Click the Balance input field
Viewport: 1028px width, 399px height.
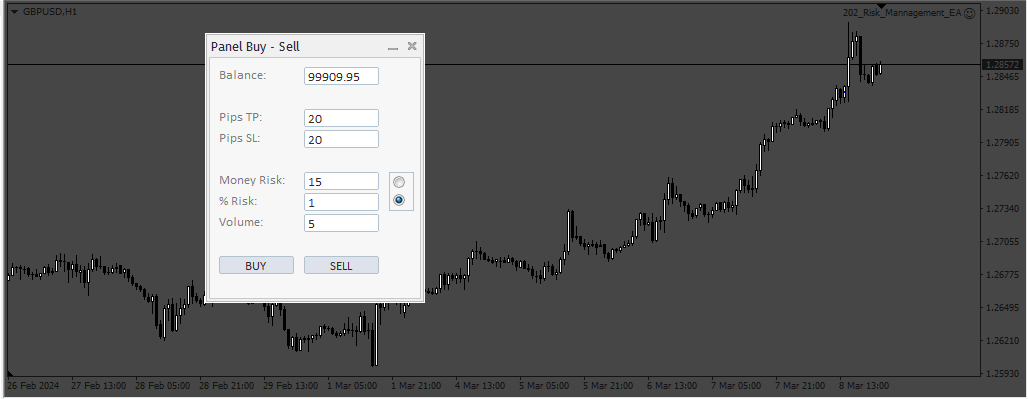pyautogui.click(x=341, y=76)
